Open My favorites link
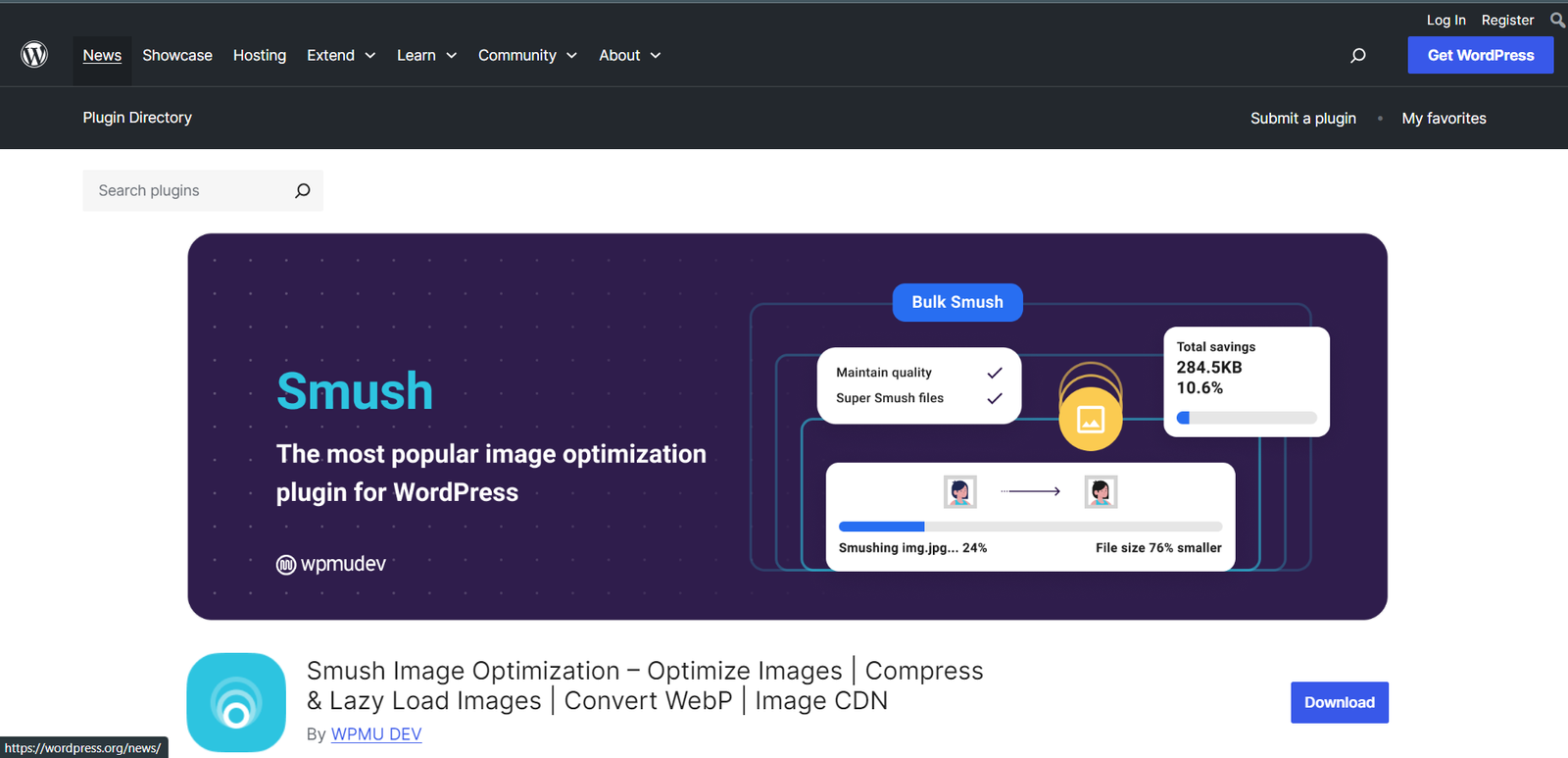This screenshot has height=758, width=1568. pyautogui.click(x=1444, y=118)
